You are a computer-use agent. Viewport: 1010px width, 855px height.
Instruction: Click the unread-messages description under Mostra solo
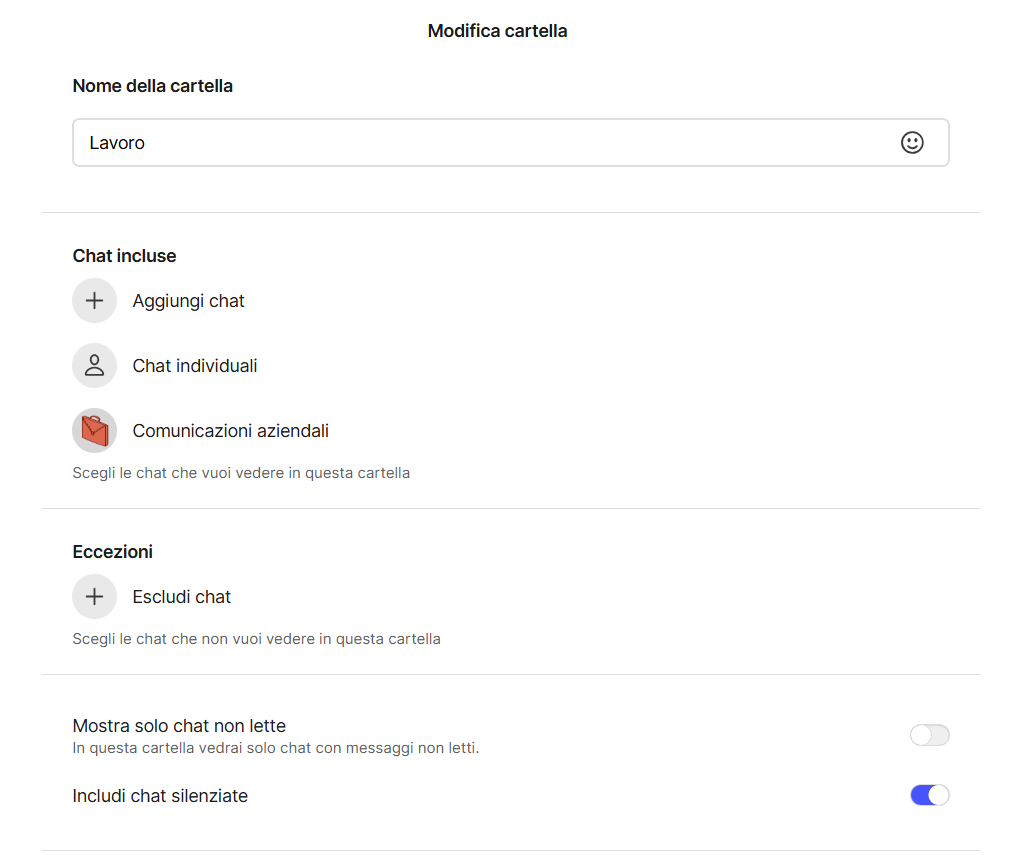coord(276,748)
